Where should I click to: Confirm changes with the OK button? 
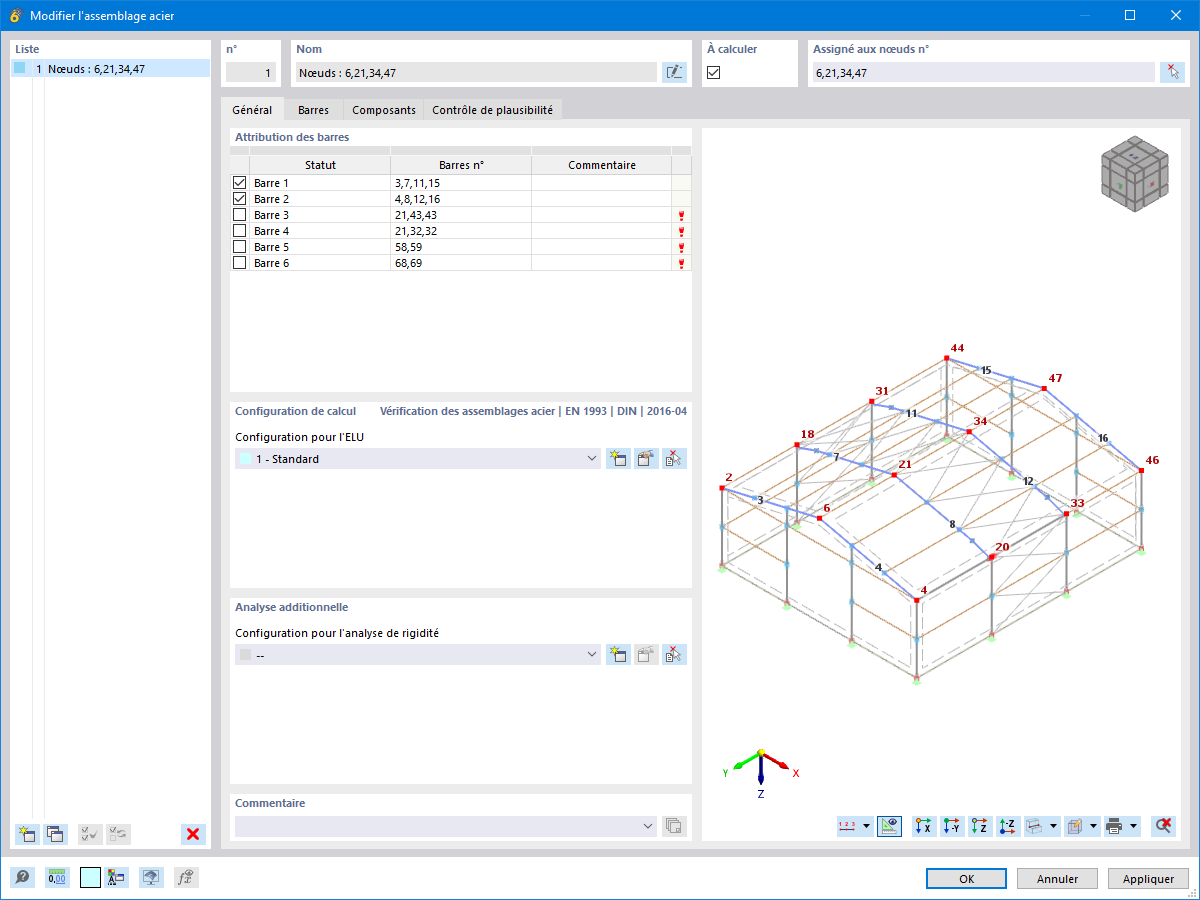tap(966, 878)
